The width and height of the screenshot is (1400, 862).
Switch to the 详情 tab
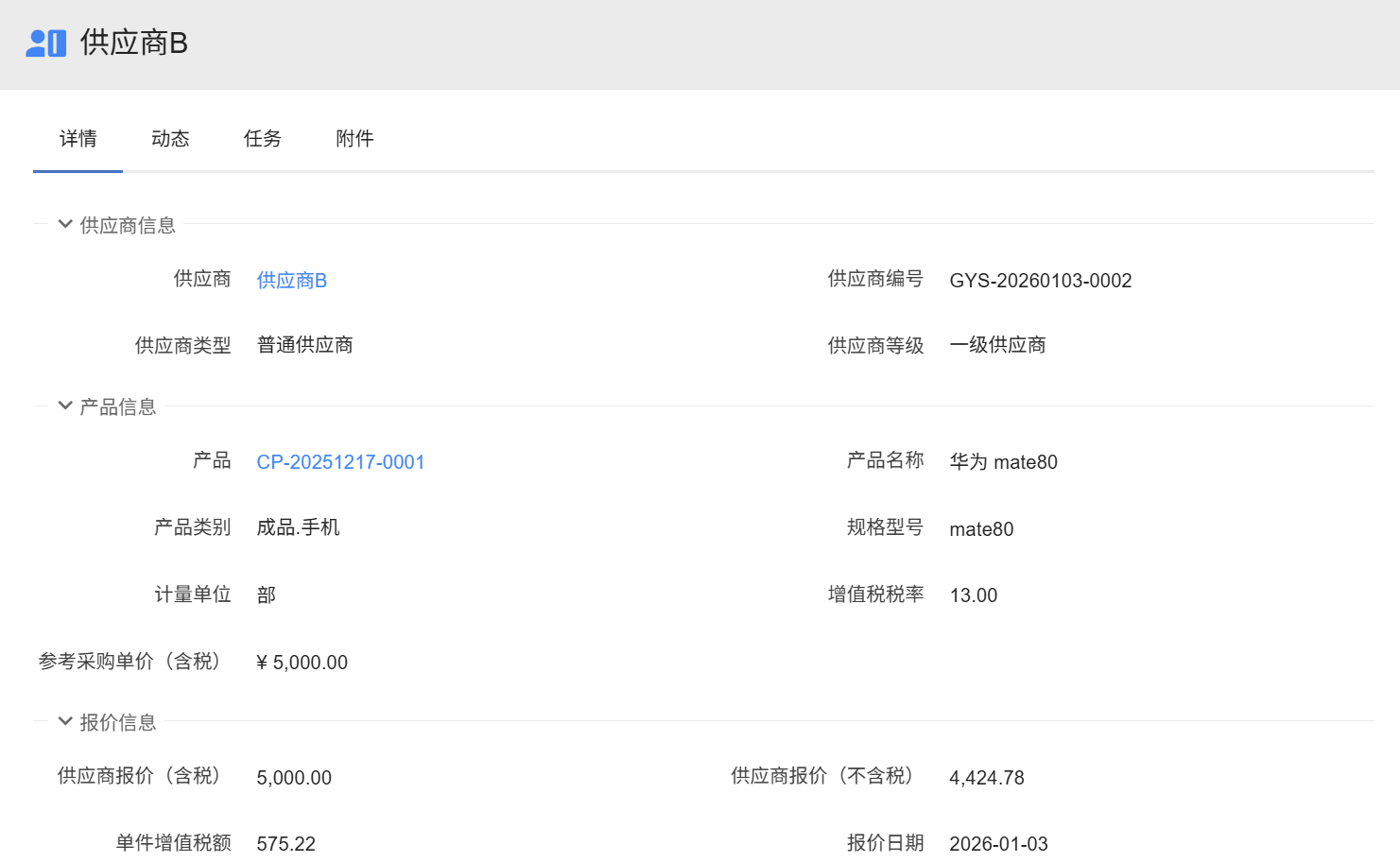(78, 139)
